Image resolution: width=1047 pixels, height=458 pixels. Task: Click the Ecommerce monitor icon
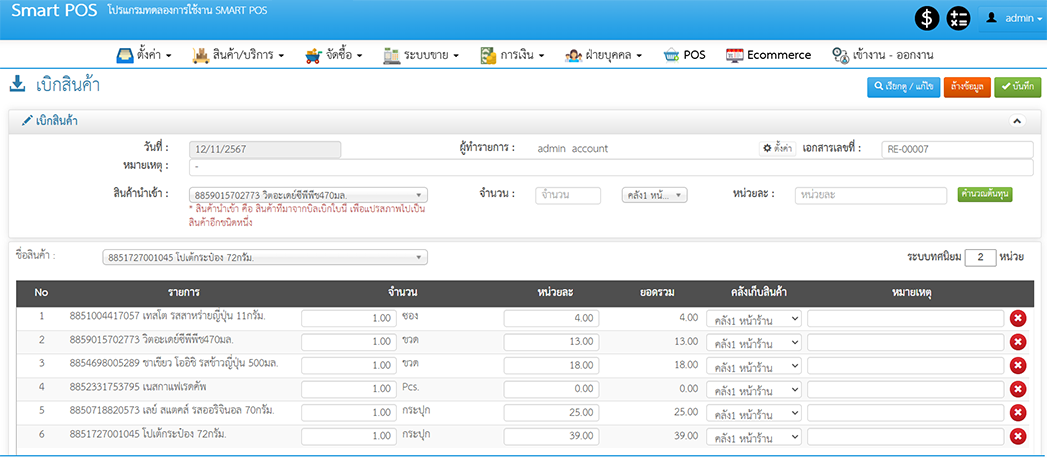(x=735, y=55)
